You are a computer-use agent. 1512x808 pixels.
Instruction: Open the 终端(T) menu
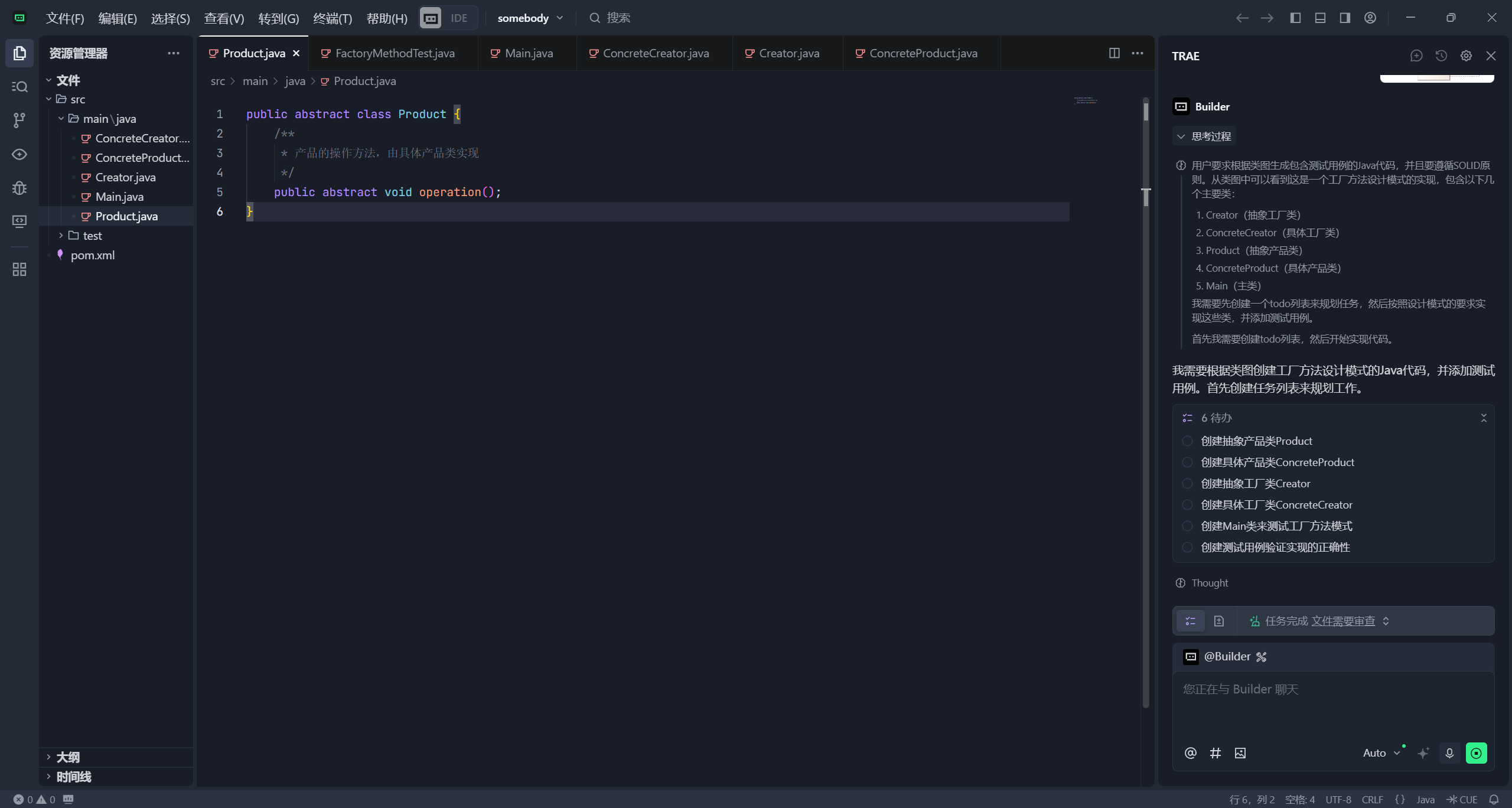click(x=332, y=18)
